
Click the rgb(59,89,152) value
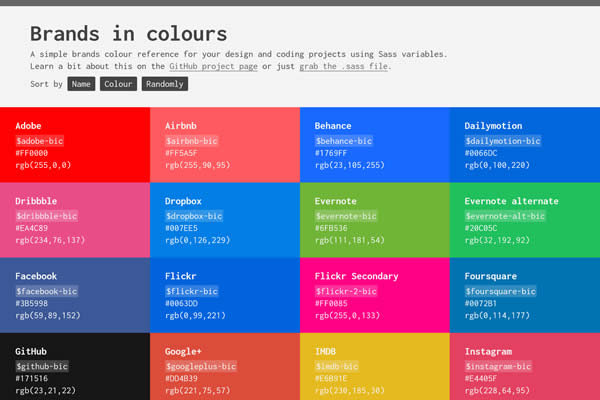[48, 315]
